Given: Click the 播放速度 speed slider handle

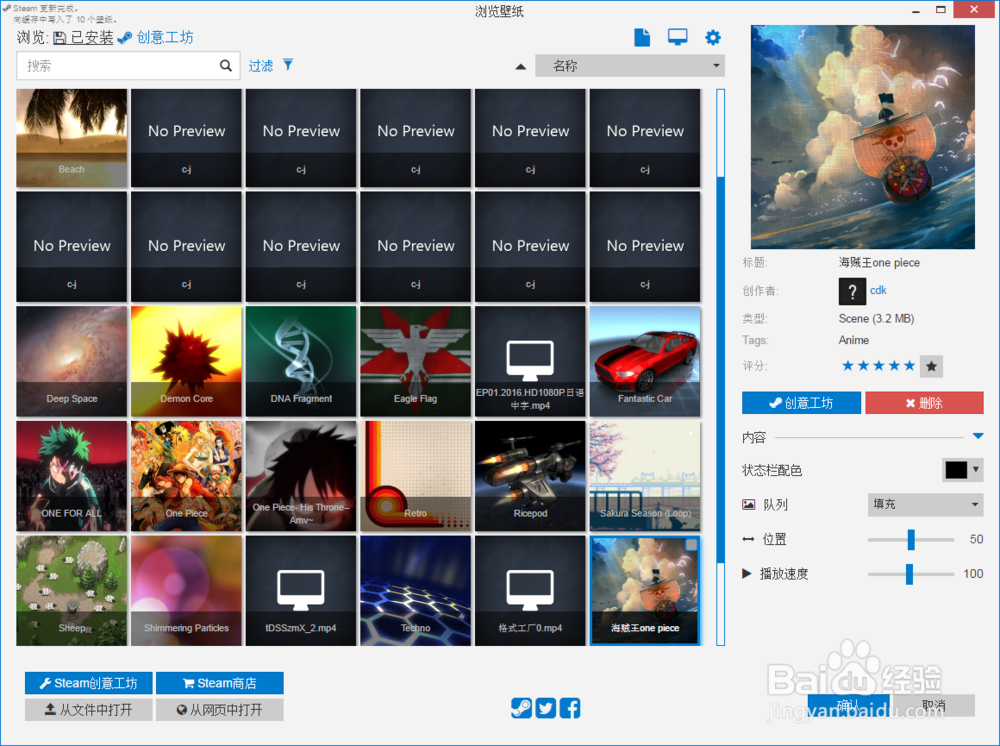Looking at the screenshot, I should [909, 574].
